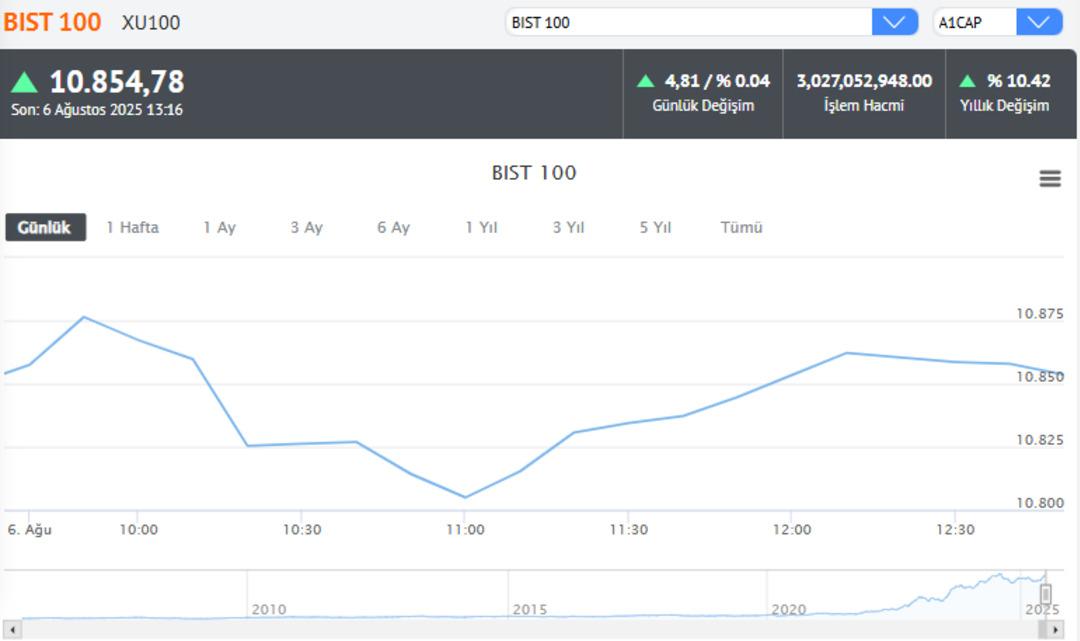Click the Son: 6 Ağustos 2025 13:16 timestamp
The image size is (1080, 641).
96,109
